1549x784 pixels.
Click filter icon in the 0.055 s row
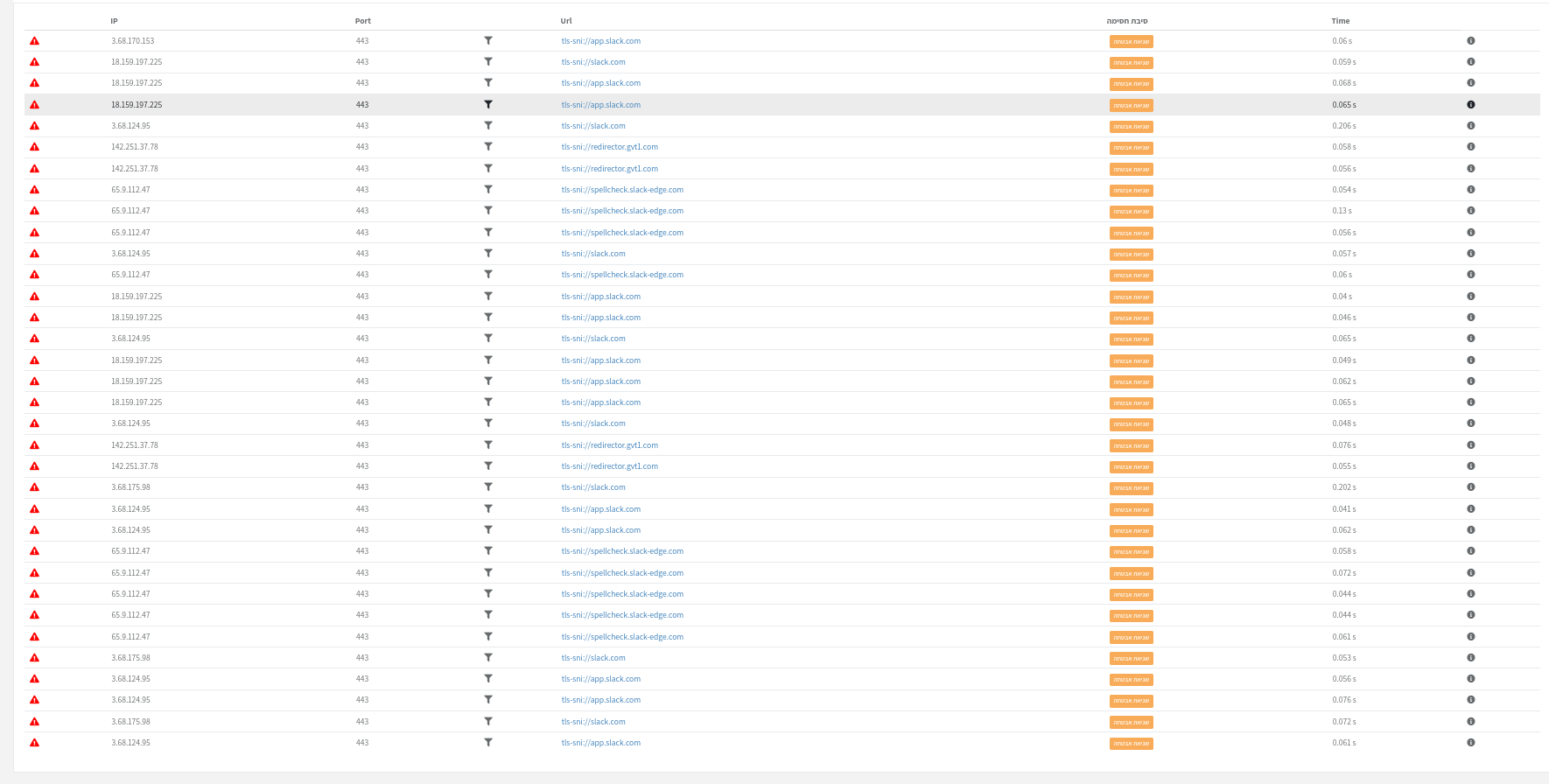(488, 466)
